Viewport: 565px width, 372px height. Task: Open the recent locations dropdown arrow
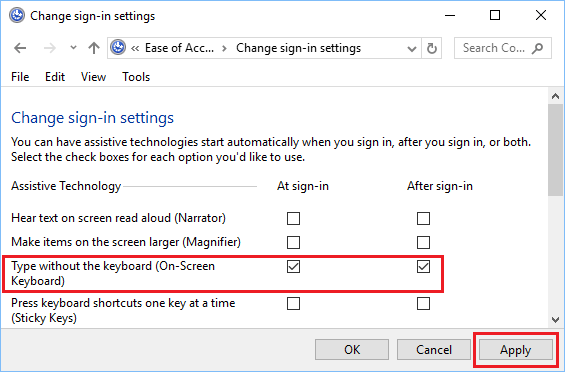tap(73, 48)
